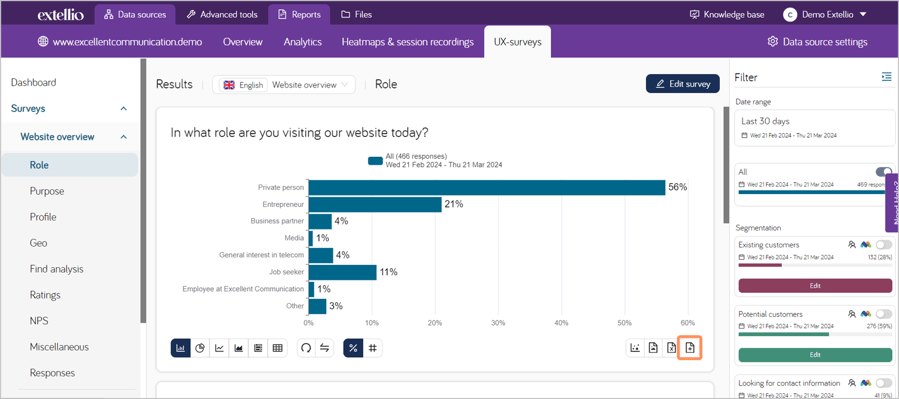Select the stacked list chart icon
Screen dimensions: 899x399
pos(258,348)
